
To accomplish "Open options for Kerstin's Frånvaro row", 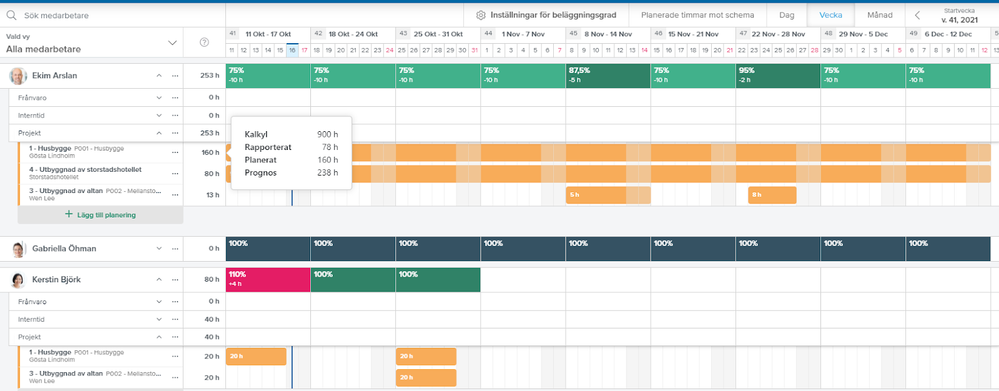I will pyautogui.click(x=175, y=301).
